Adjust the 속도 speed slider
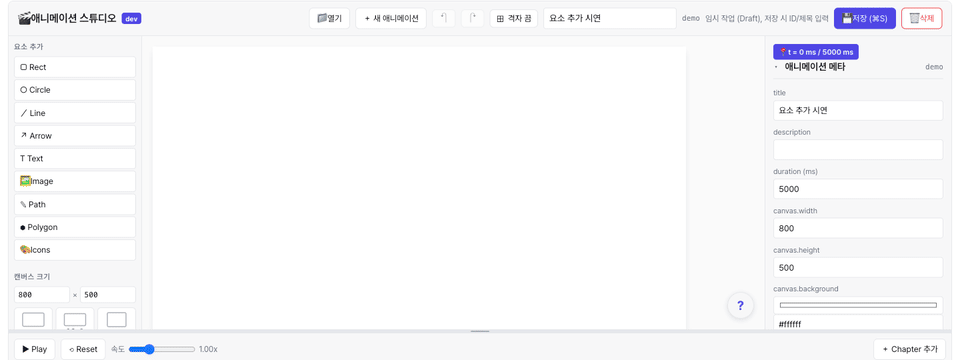This screenshot has width=960, height=360. (x=162, y=349)
